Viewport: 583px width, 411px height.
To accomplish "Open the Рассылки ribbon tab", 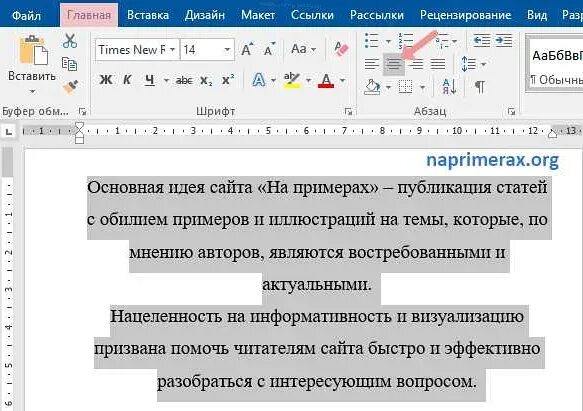I will point(377,15).
